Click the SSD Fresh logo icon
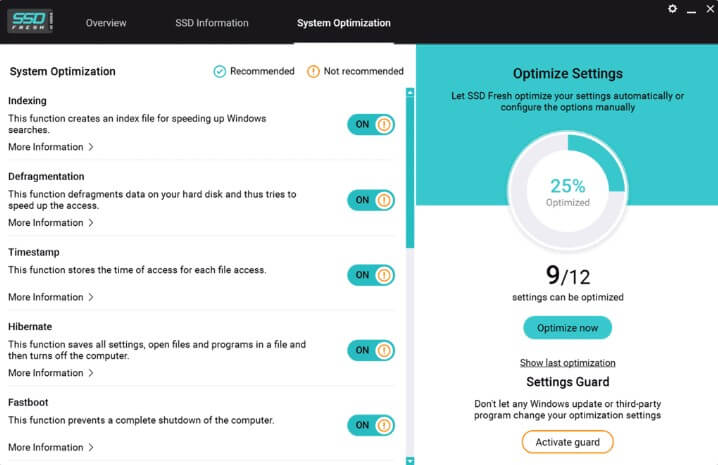Viewport: 718px width, 465px height. 30,21
